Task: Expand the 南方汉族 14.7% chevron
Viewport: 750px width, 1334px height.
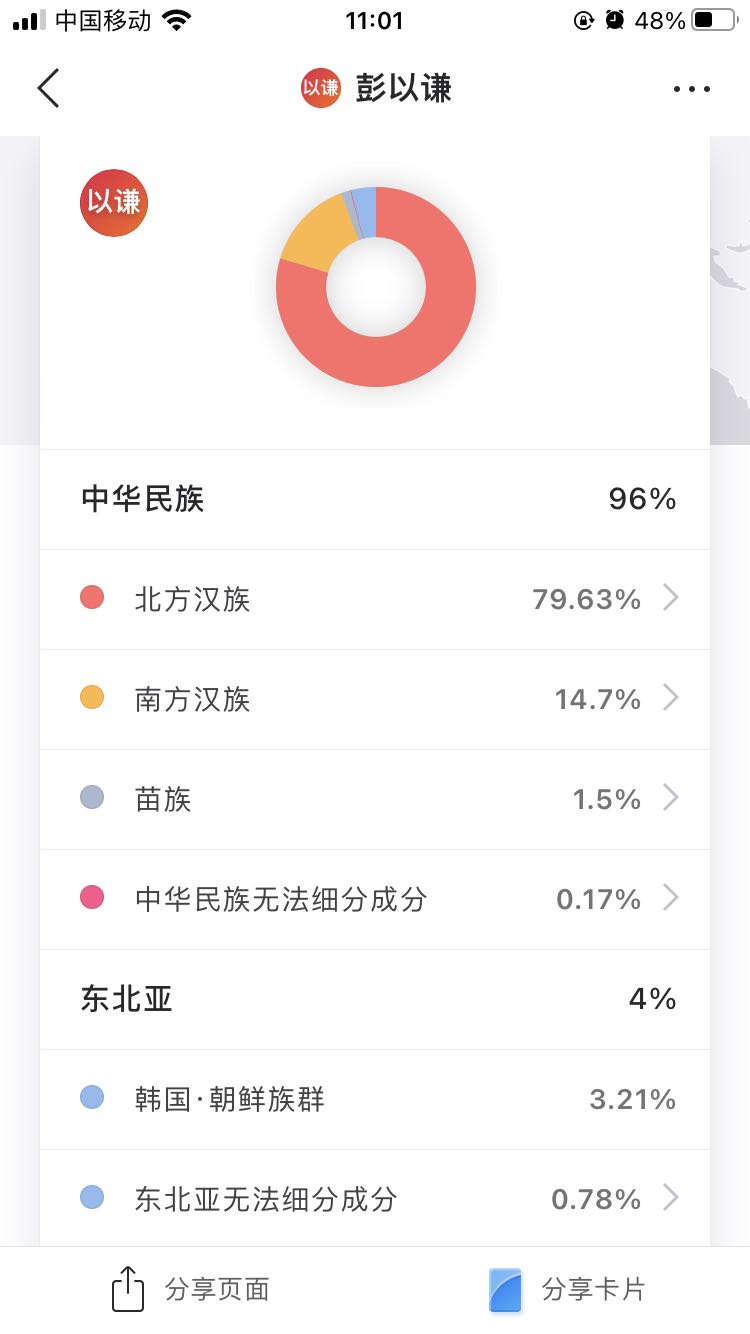Action: (x=671, y=698)
